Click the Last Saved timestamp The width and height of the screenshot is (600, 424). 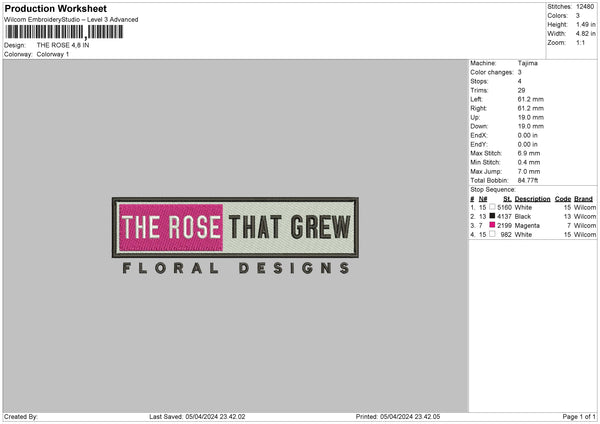[197, 417]
